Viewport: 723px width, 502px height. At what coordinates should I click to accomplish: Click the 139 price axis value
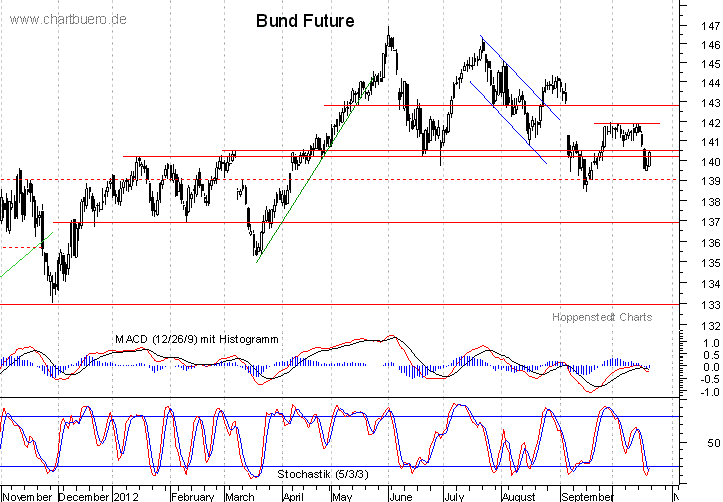(710, 182)
